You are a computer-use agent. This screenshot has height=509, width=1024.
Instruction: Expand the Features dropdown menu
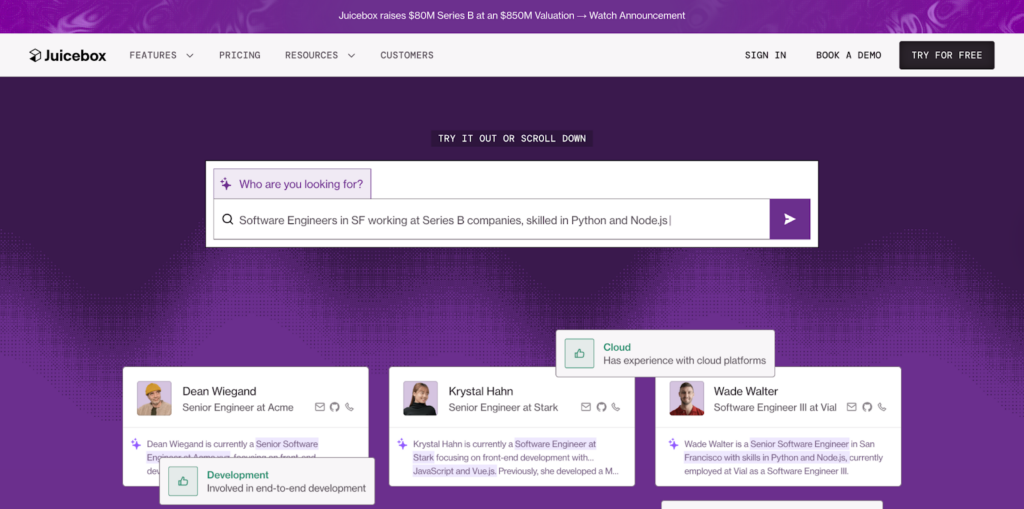[x=161, y=56]
